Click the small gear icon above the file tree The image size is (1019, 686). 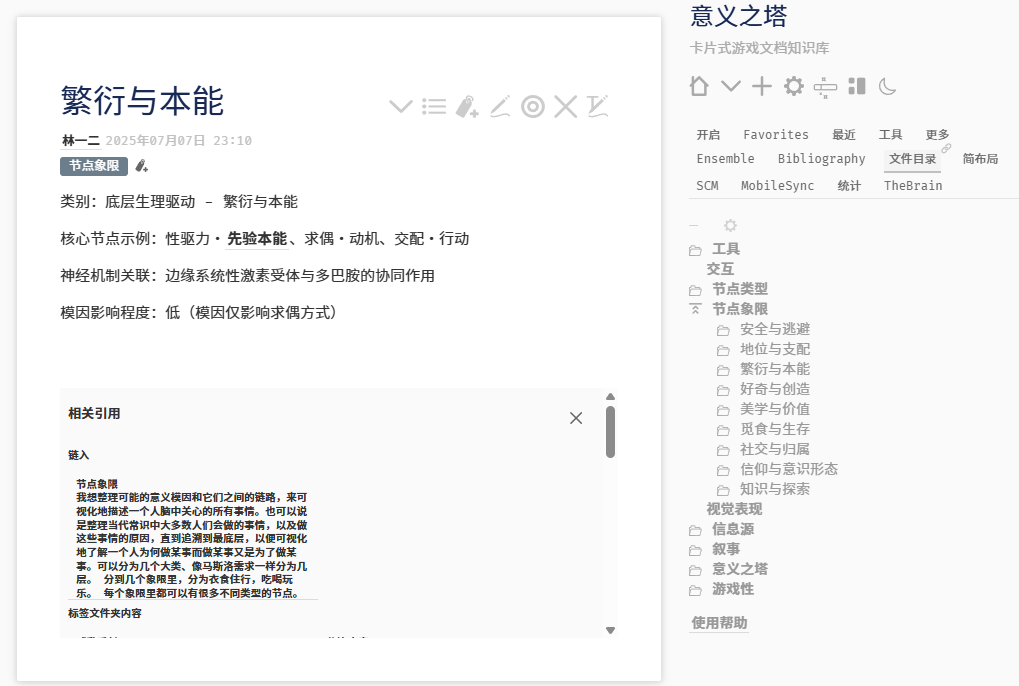(730, 225)
